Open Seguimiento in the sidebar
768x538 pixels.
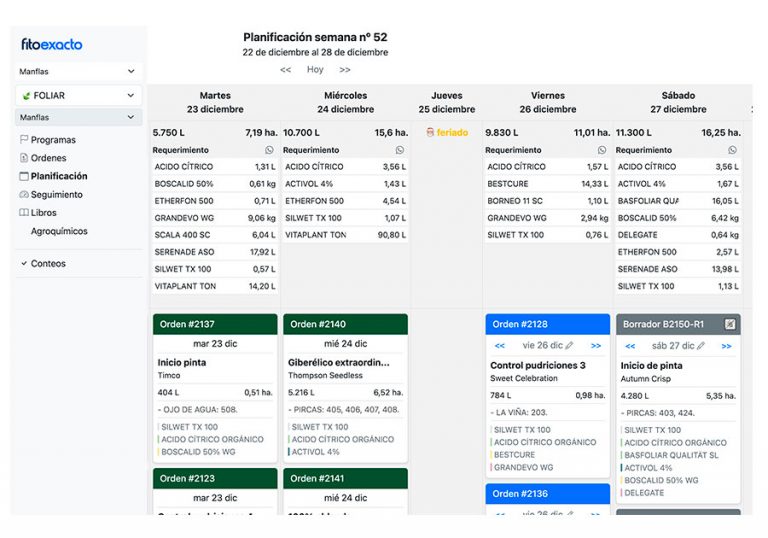click(56, 195)
